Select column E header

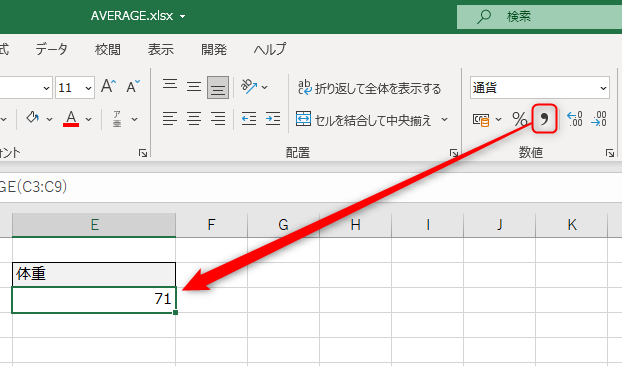[x=94, y=225]
